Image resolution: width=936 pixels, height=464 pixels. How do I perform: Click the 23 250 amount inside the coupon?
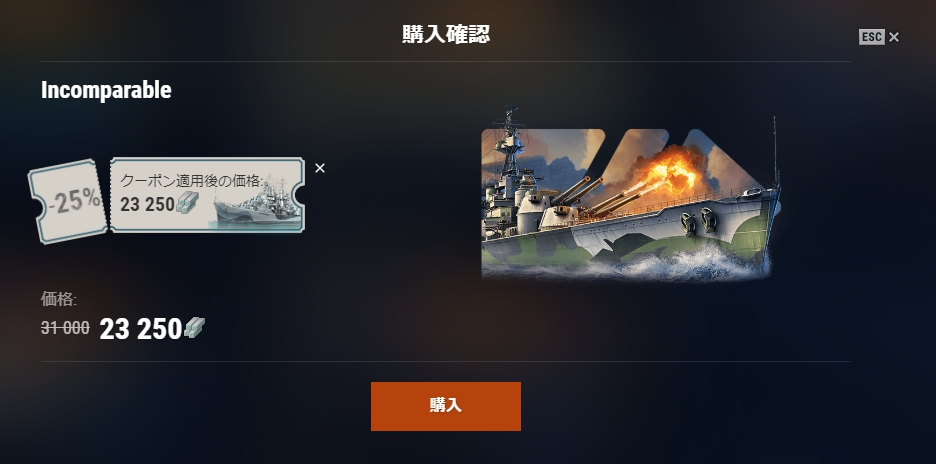(147, 204)
